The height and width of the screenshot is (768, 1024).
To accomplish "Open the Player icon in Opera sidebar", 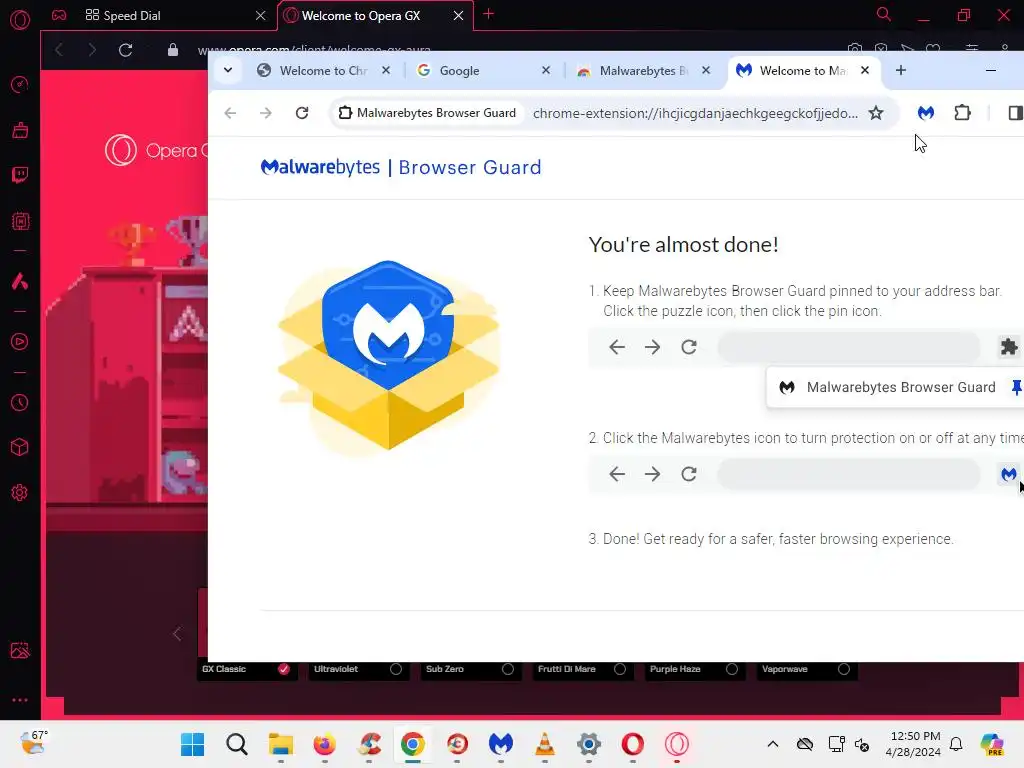I will click(x=20, y=342).
